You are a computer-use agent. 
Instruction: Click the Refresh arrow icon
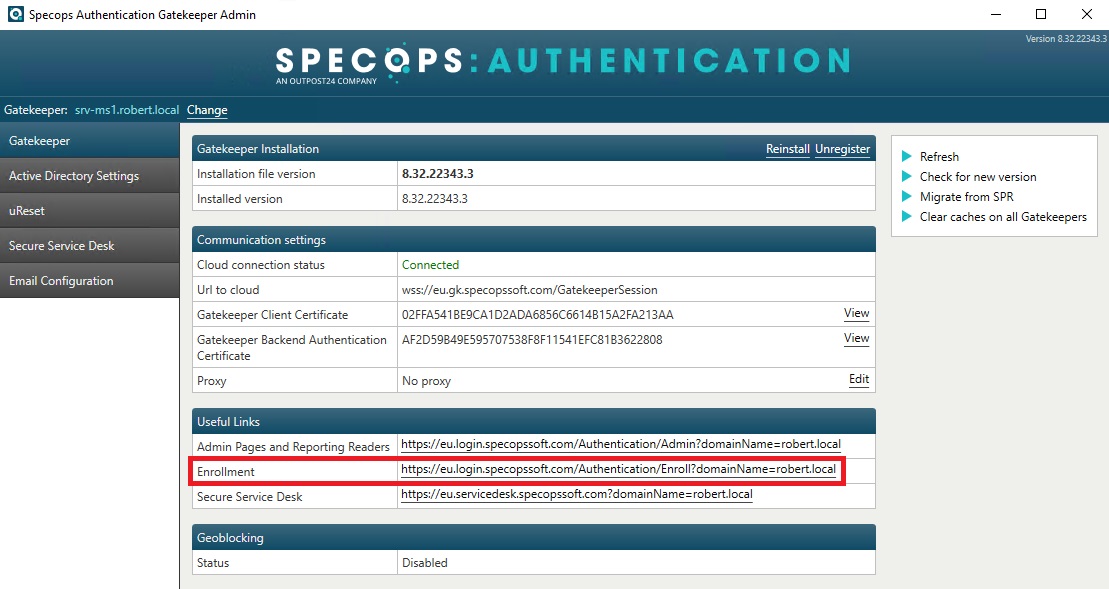point(907,156)
